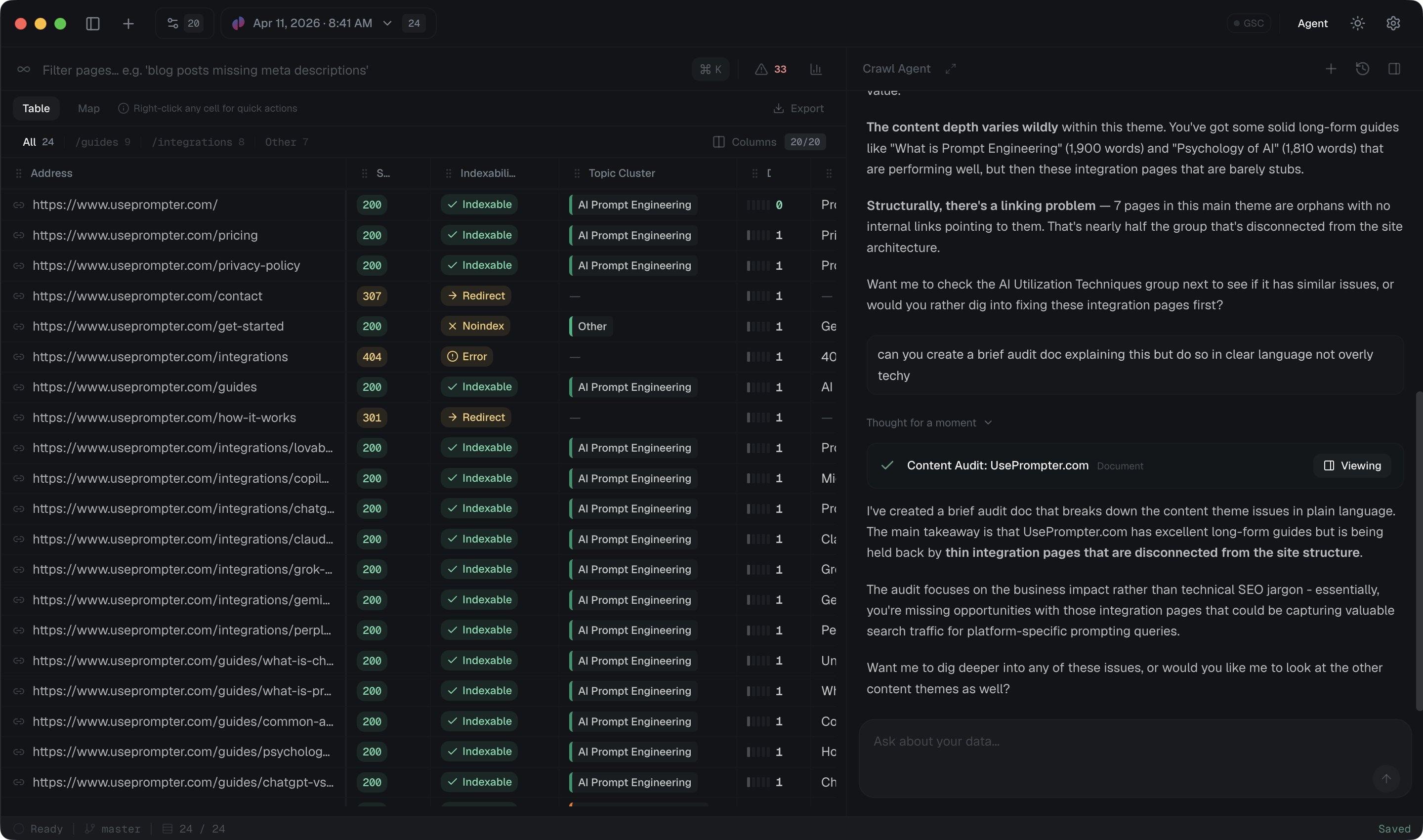The width and height of the screenshot is (1423, 840).
Task: Click the drag handle of Address column
Action: coord(19,173)
